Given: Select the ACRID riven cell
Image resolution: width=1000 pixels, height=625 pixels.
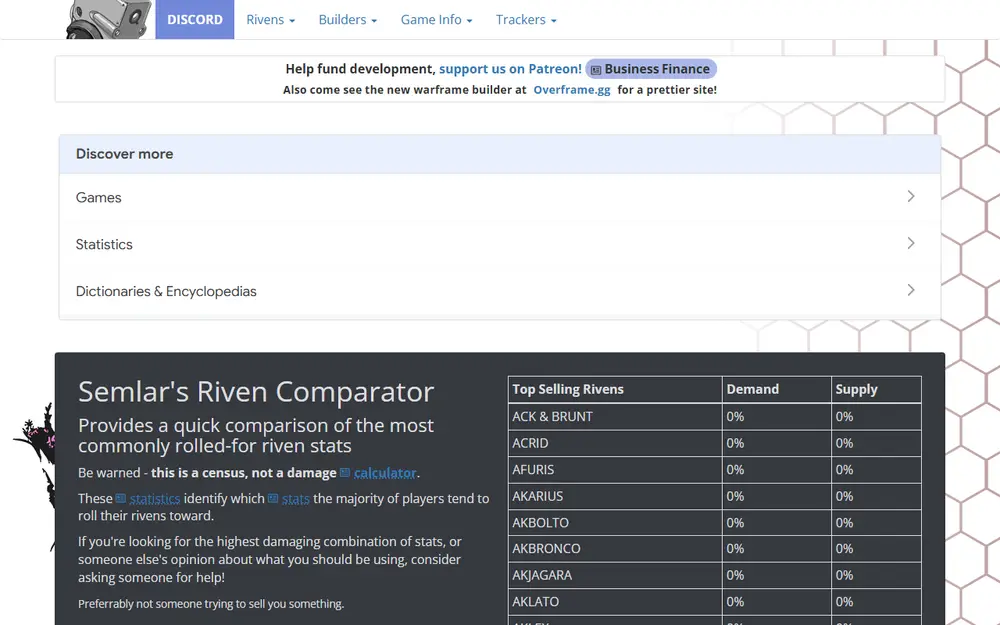Looking at the screenshot, I should pos(615,443).
